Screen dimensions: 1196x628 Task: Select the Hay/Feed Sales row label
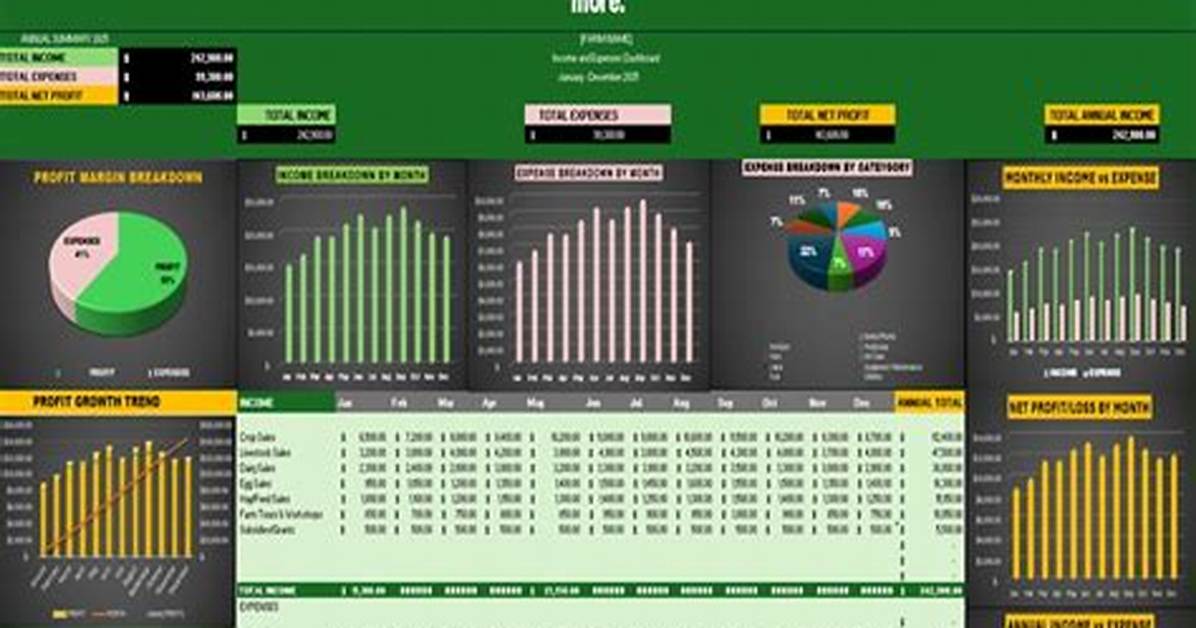tap(264, 498)
